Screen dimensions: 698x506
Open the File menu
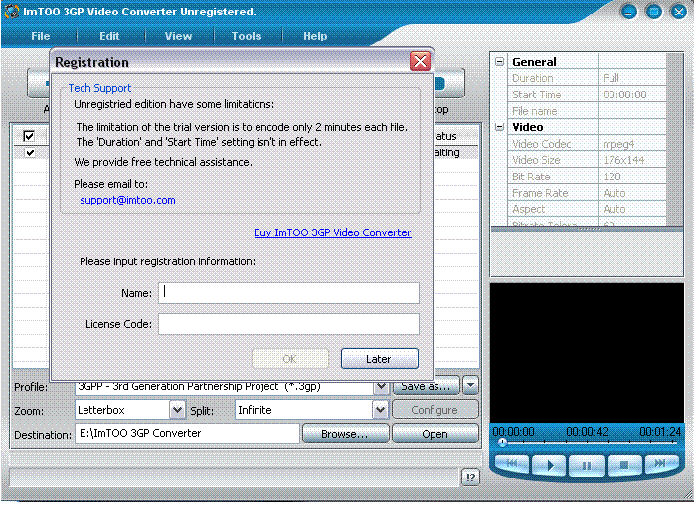pos(41,36)
